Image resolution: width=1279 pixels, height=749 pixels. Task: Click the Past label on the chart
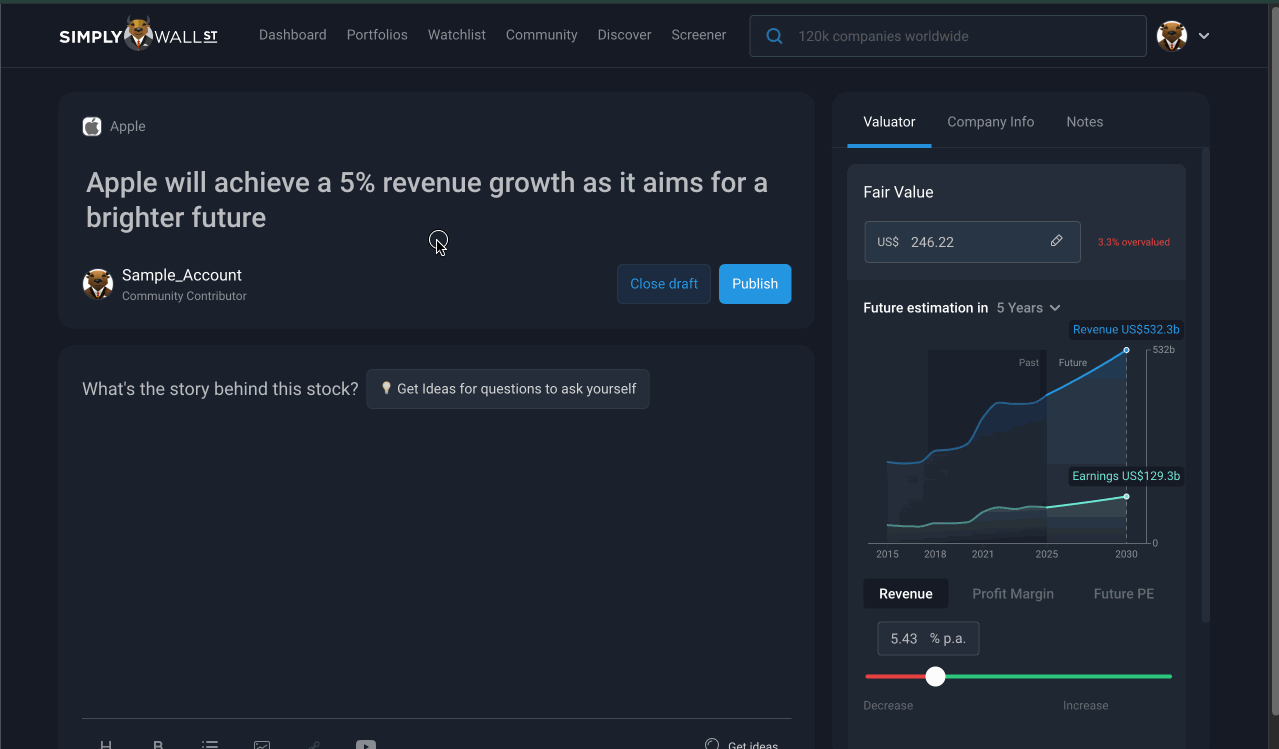tap(1029, 363)
